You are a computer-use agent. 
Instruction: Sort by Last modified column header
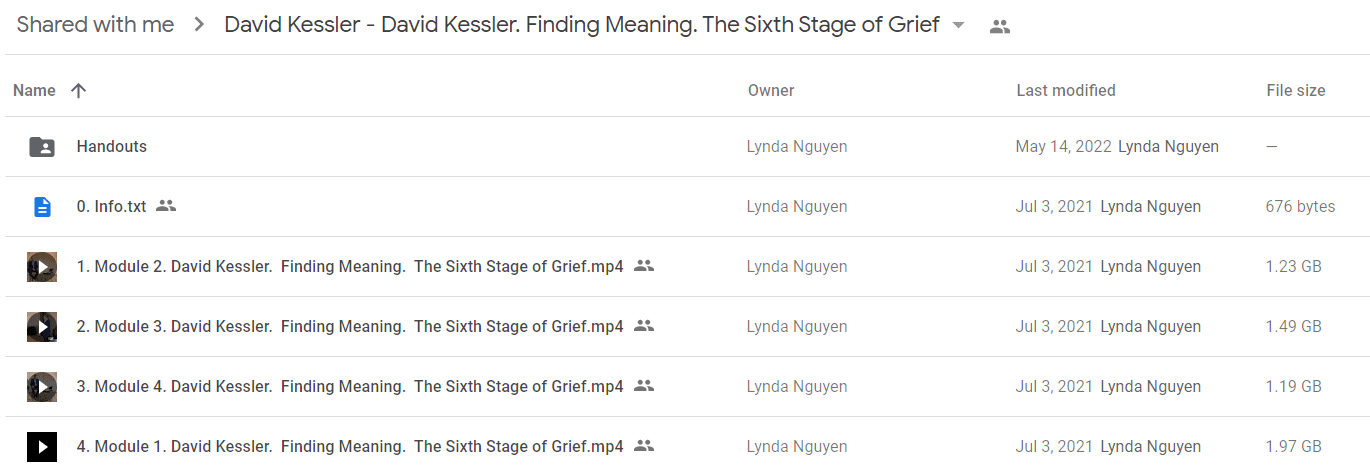click(x=1066, y=90)
